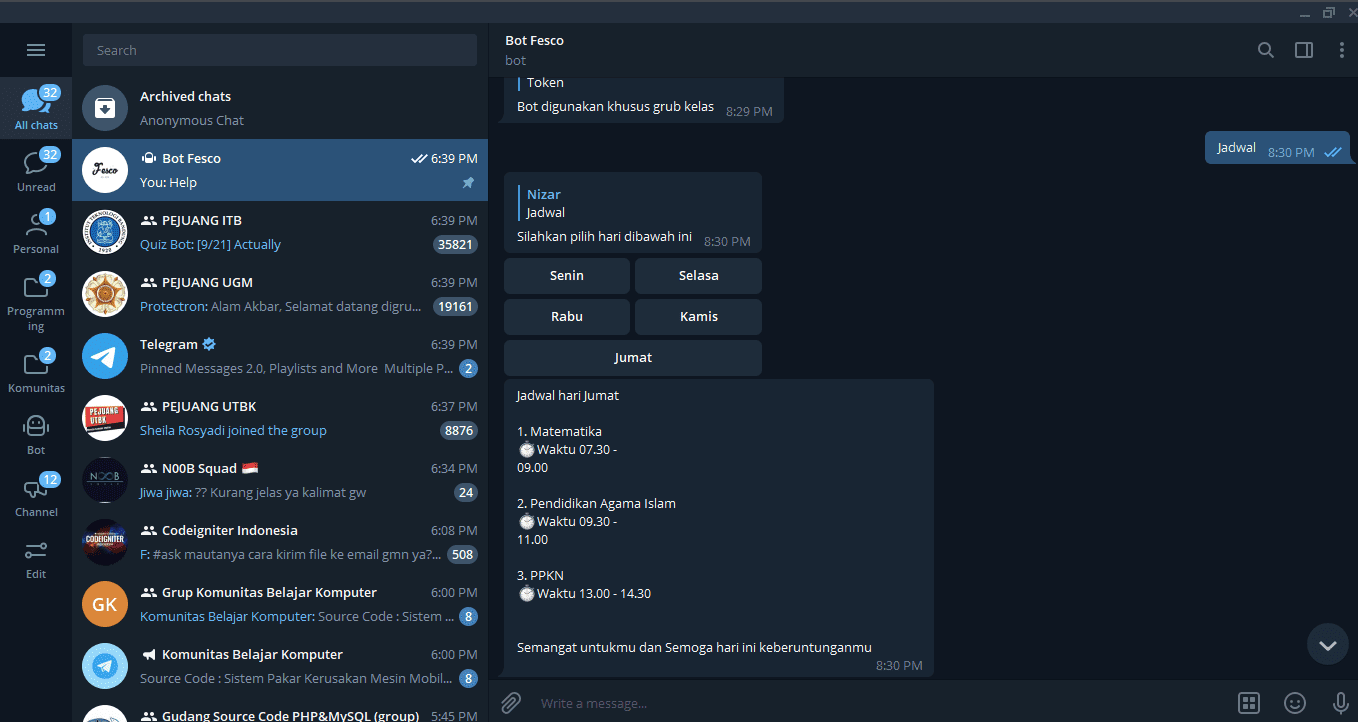Click the chat list search field
This screenshot has width=1358, height=722.
280,50
